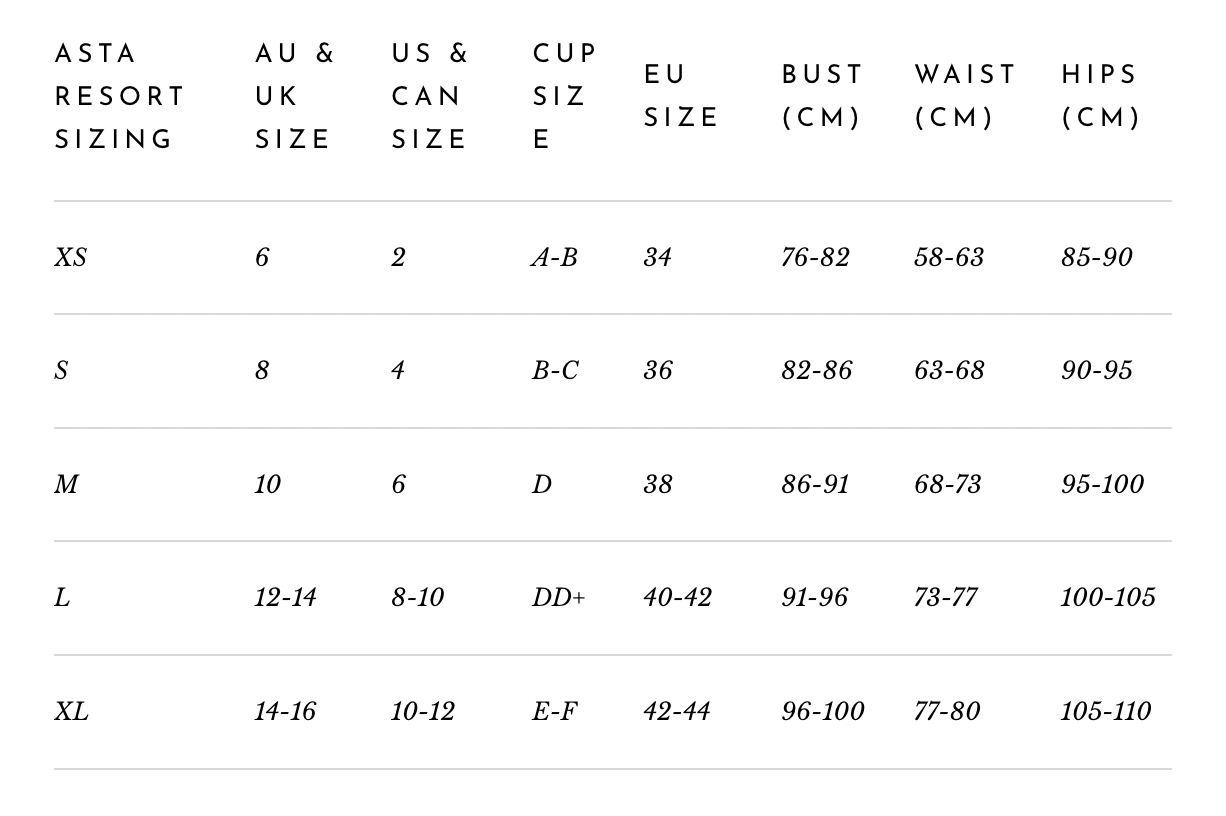Screen dimensions: 1226x816
Task: Click the DD+ cup size cell
Action: tap(558, 598)
